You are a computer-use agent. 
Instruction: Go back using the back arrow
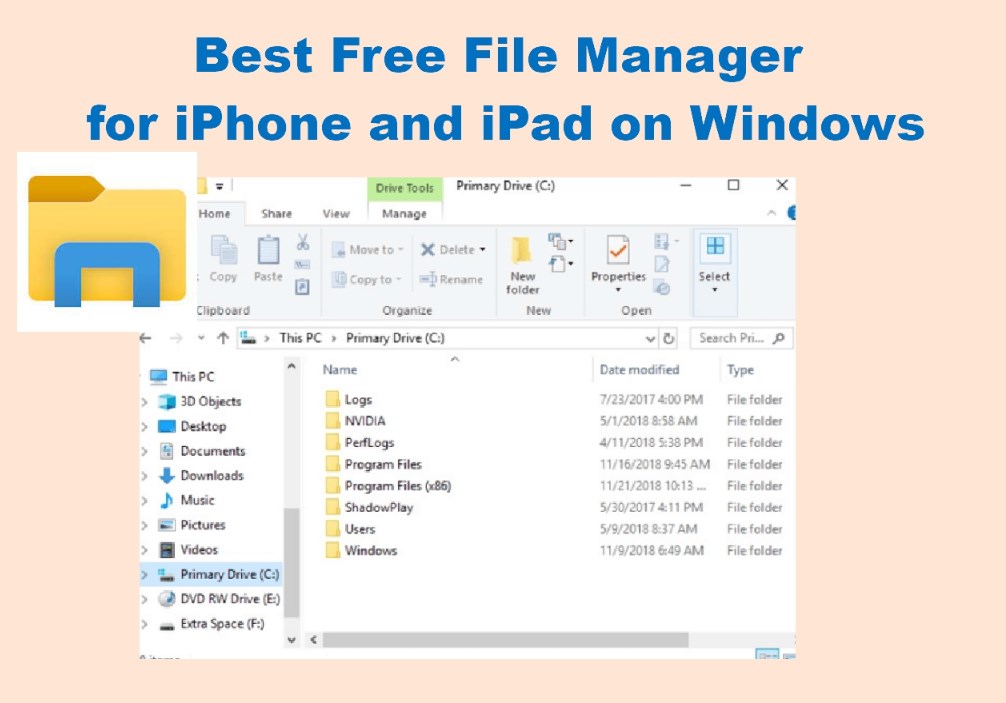[x=145, y=338]
